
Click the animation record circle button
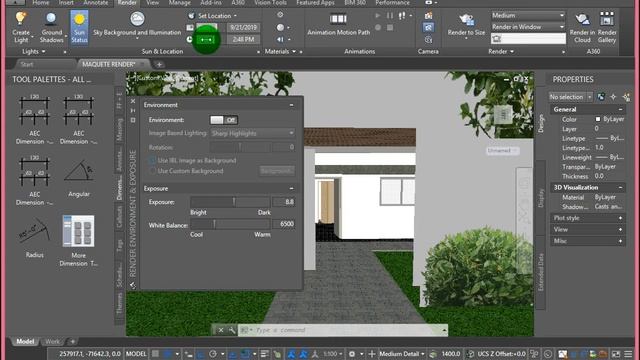coord(378,27)
